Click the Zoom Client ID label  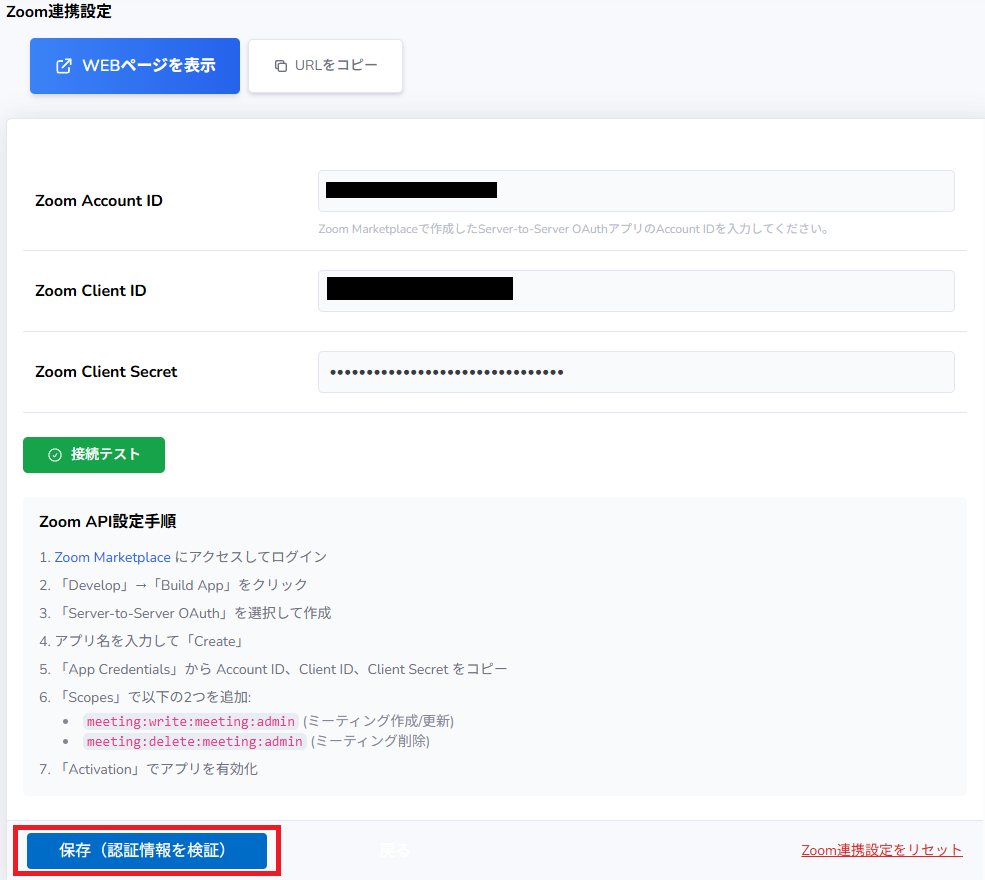coord(90,291)
